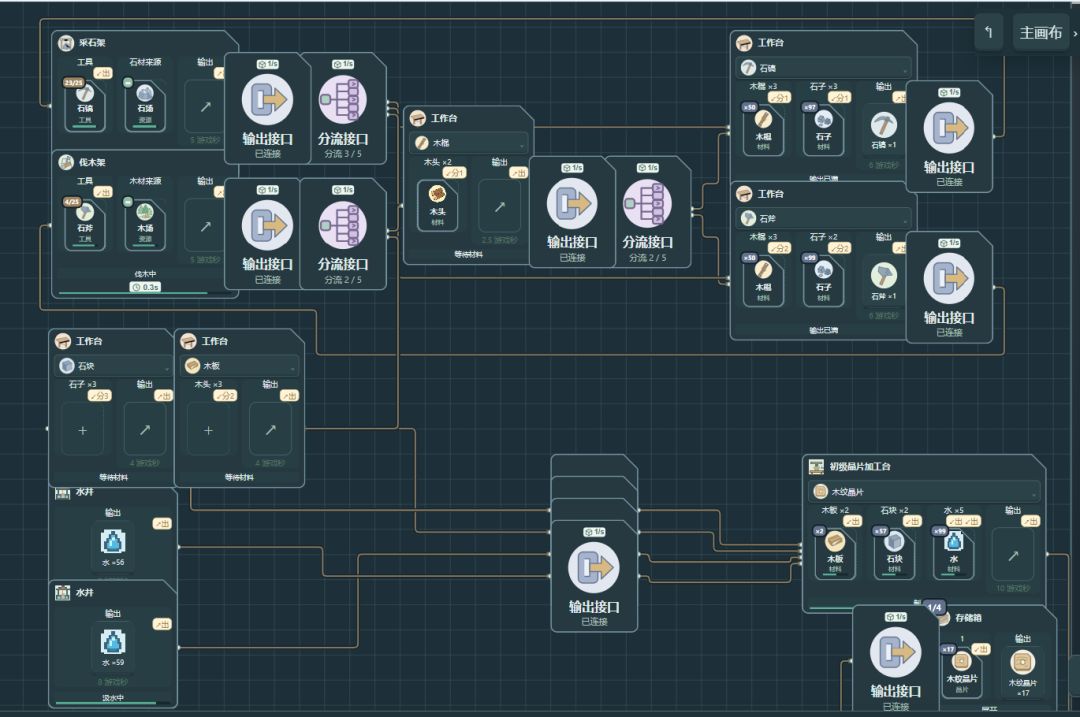Open the 木棍 recipe dropdown
1080x717 pixels.
click(470, 143)
